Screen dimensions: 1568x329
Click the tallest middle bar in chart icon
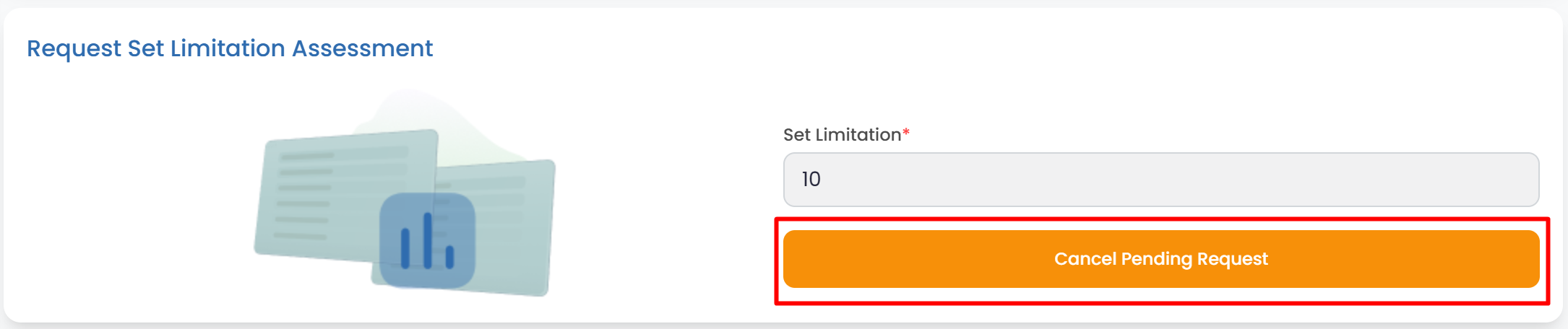coord(428,241)
